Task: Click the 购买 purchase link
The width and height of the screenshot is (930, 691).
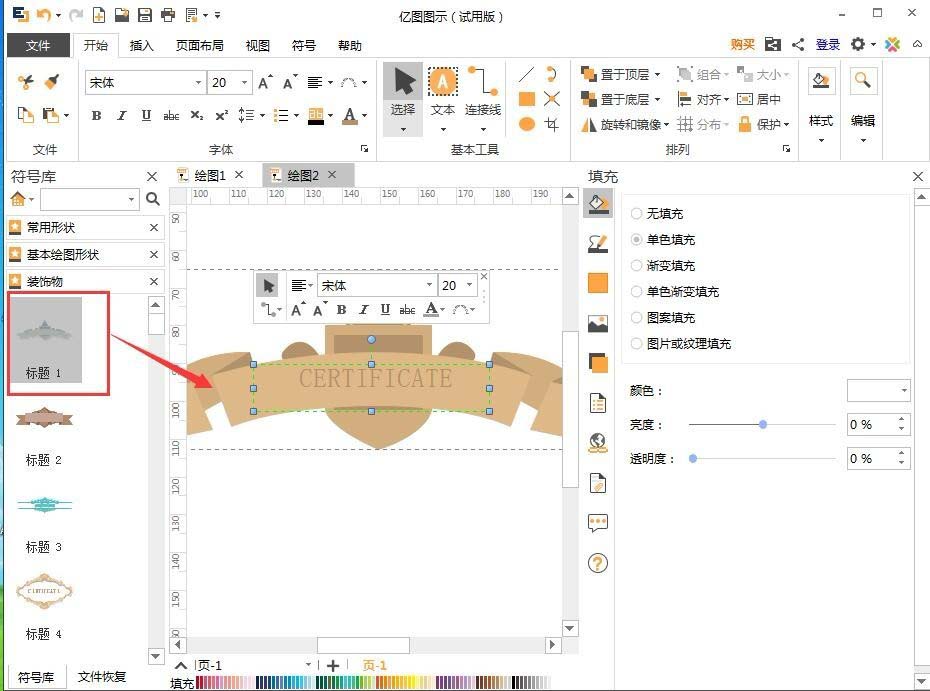Action: click(x=743, y=45)
